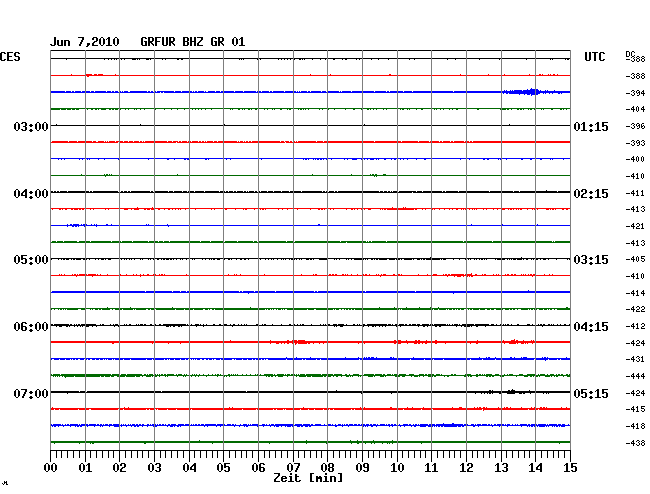This screenshot has height=494, width=650.
Task: Click the black seismic burst on the 07:00 trace
Action: click(x=512, y=392)
